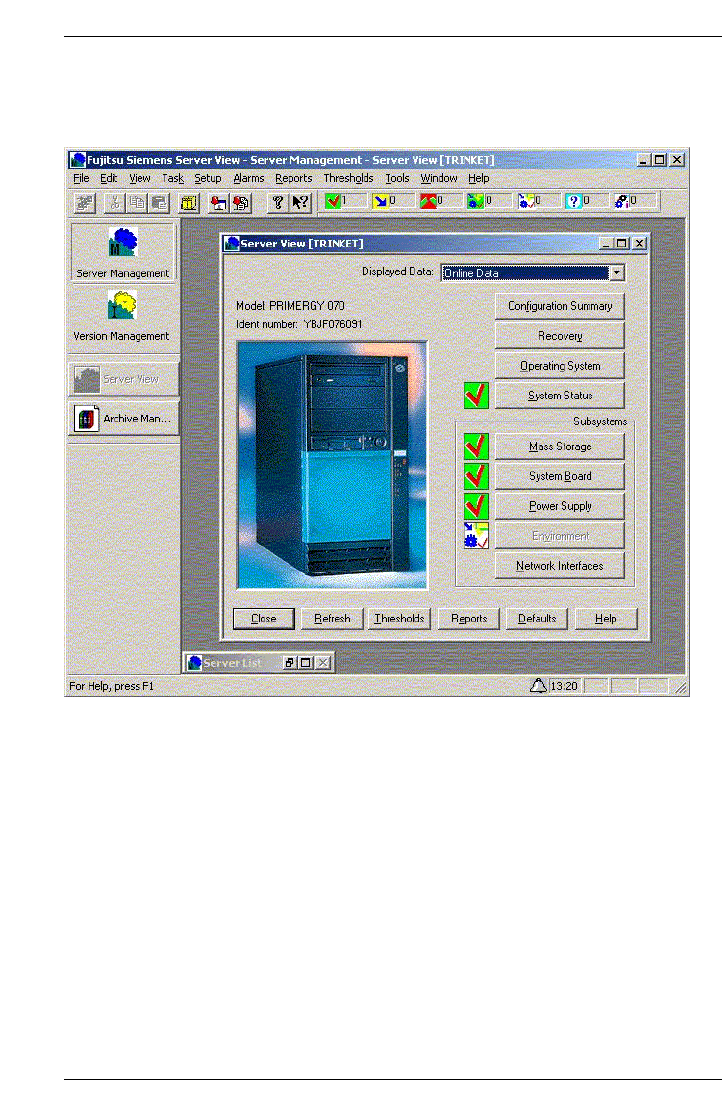Open the Setup menu
The width and height of the screenshot is (722, 1111).
click(208, 179)
